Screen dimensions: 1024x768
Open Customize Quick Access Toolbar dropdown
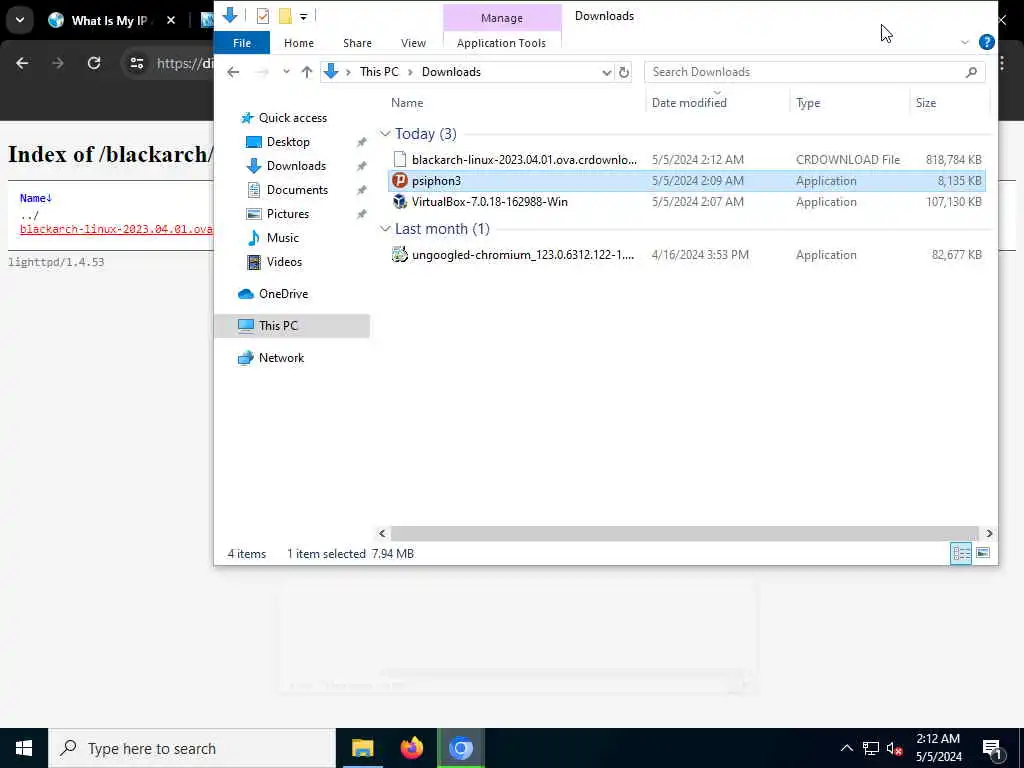(x=304, y=16)
